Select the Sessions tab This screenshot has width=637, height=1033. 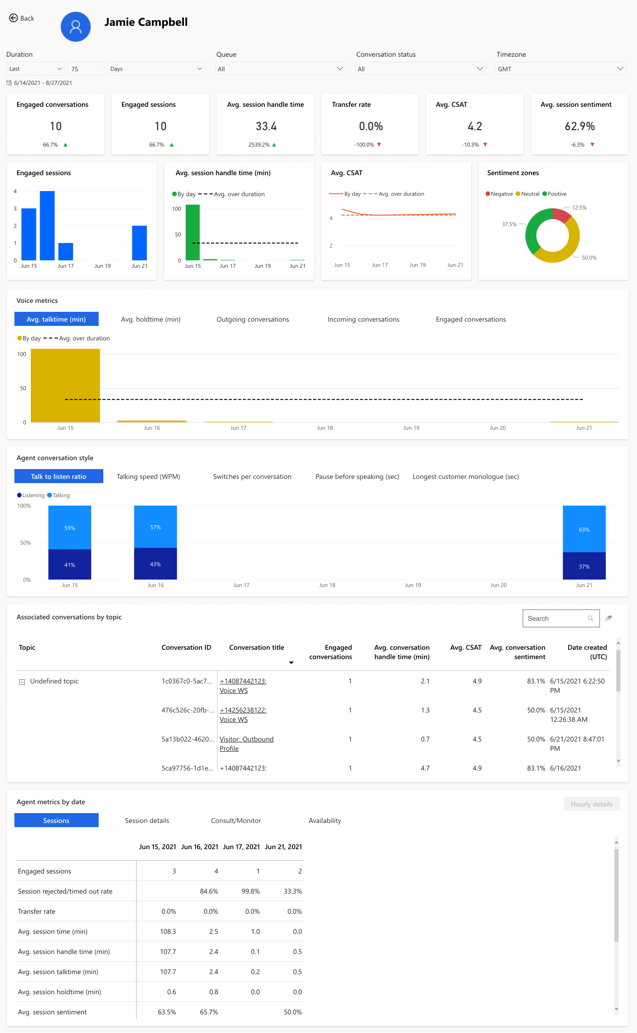[x=57, y=820]
